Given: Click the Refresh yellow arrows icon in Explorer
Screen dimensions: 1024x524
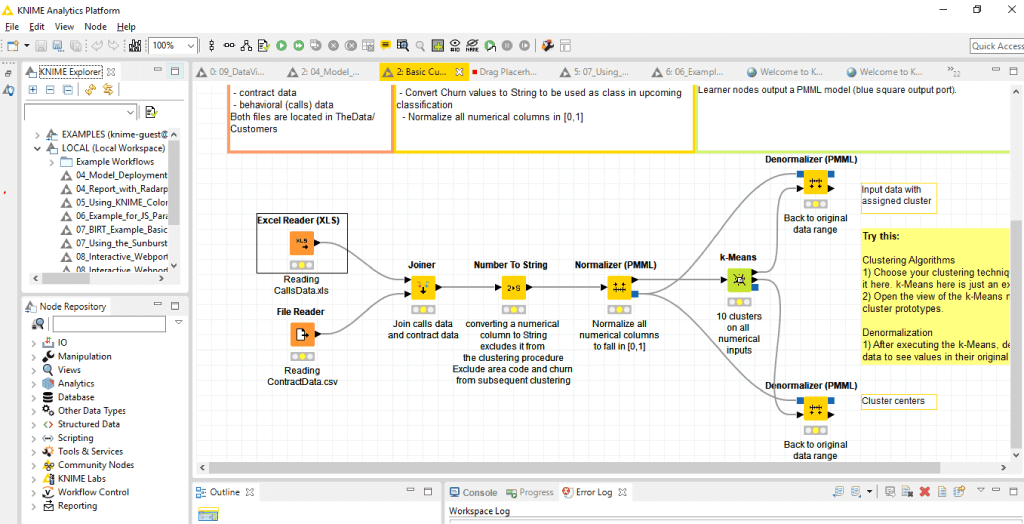Looking at the screenshot, I should pyautogui.click(x=91, y=90).
